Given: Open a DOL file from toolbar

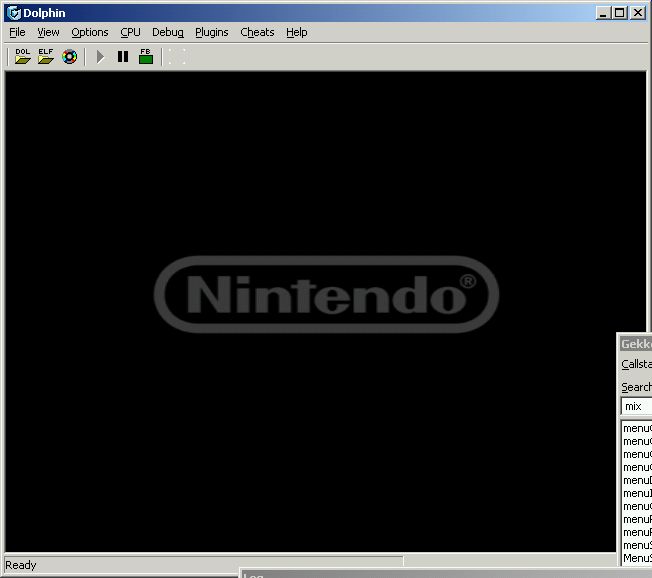Looking at the screenshot, I should click(22, 56).
